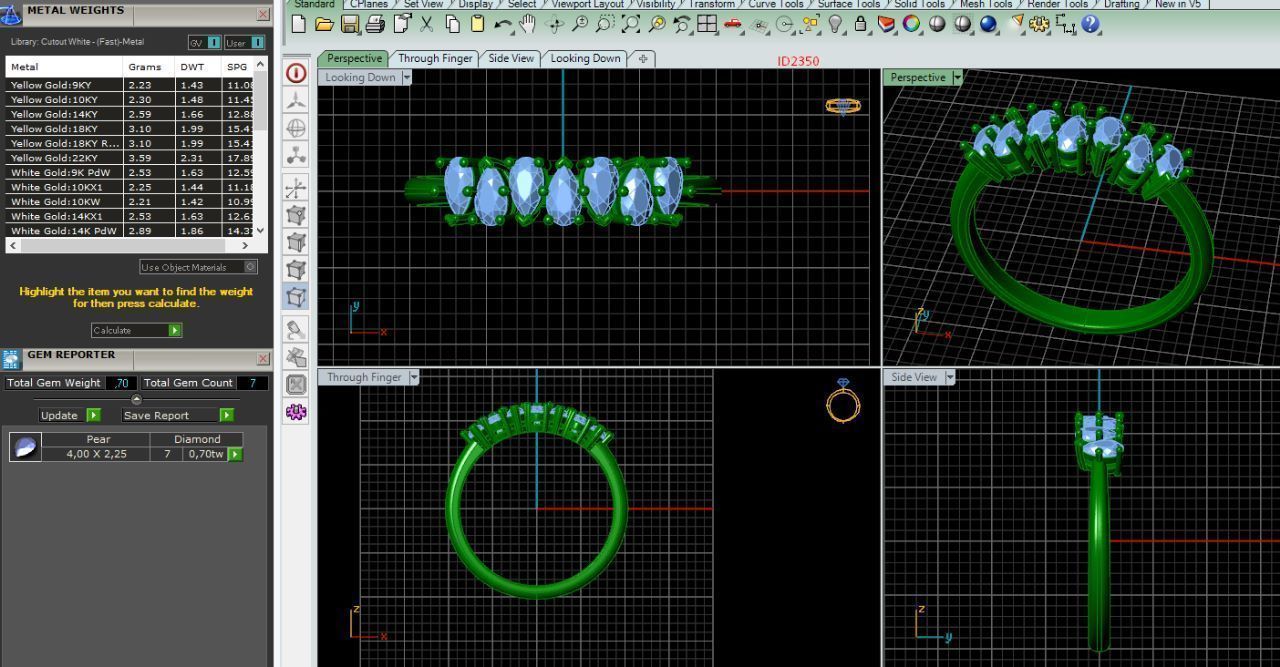The image size is (1280, 667).
Task: Add a new viewport tab with plus
Action: (643, 58)
